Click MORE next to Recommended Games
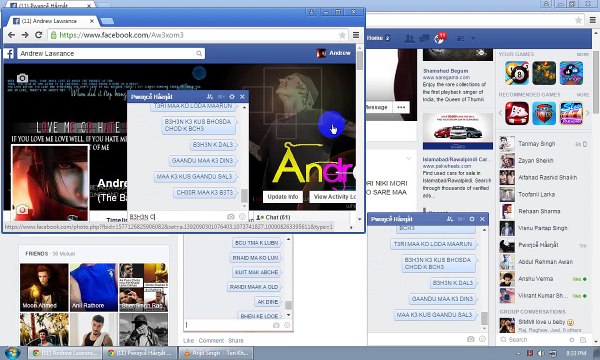Screen dimensions: 600x360 (583, 94)
